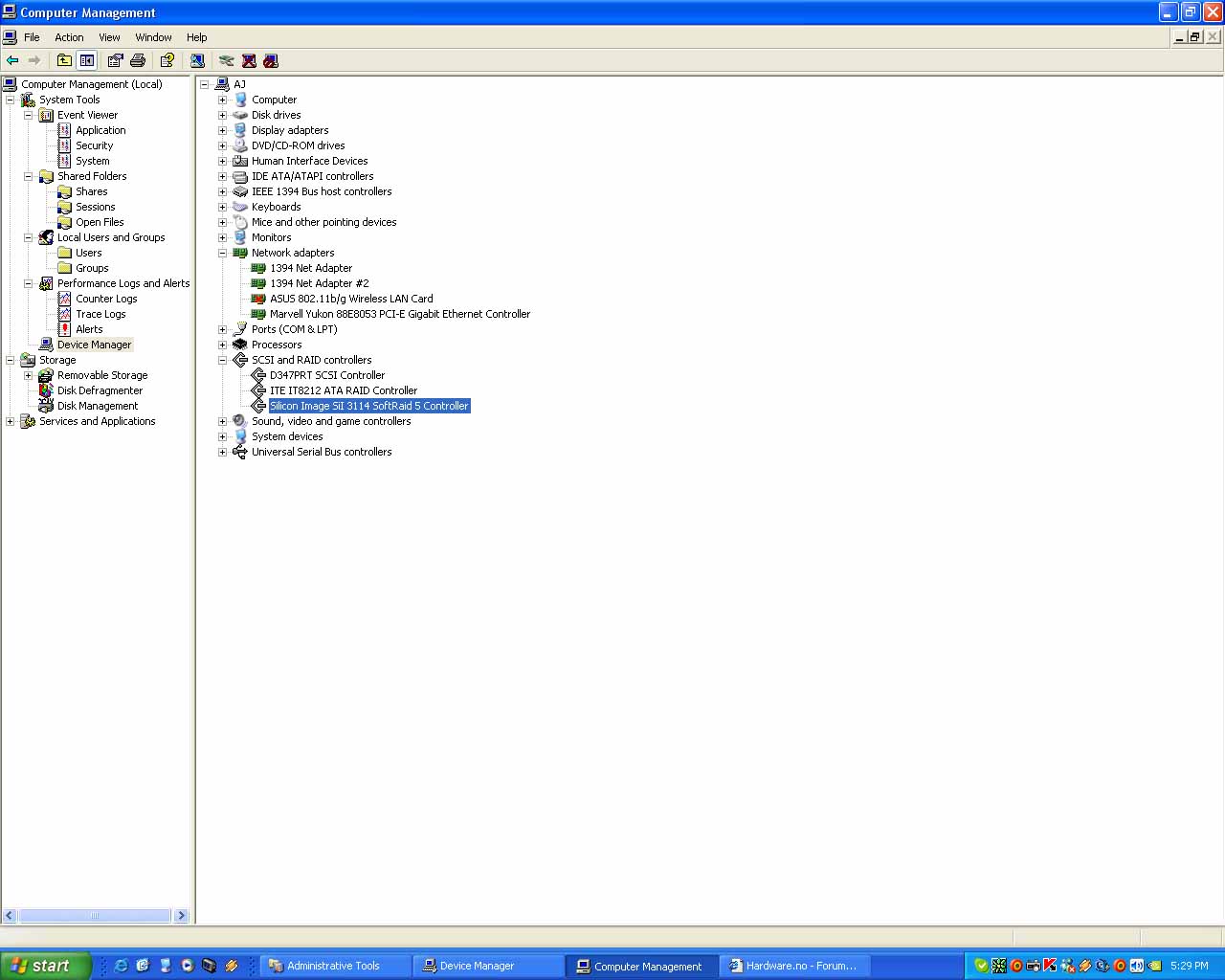This screenshot has height=980, width=1225.
Task: Click the Disable device toolbar icon
Action: pyautogui.click(x=271, y=60)
